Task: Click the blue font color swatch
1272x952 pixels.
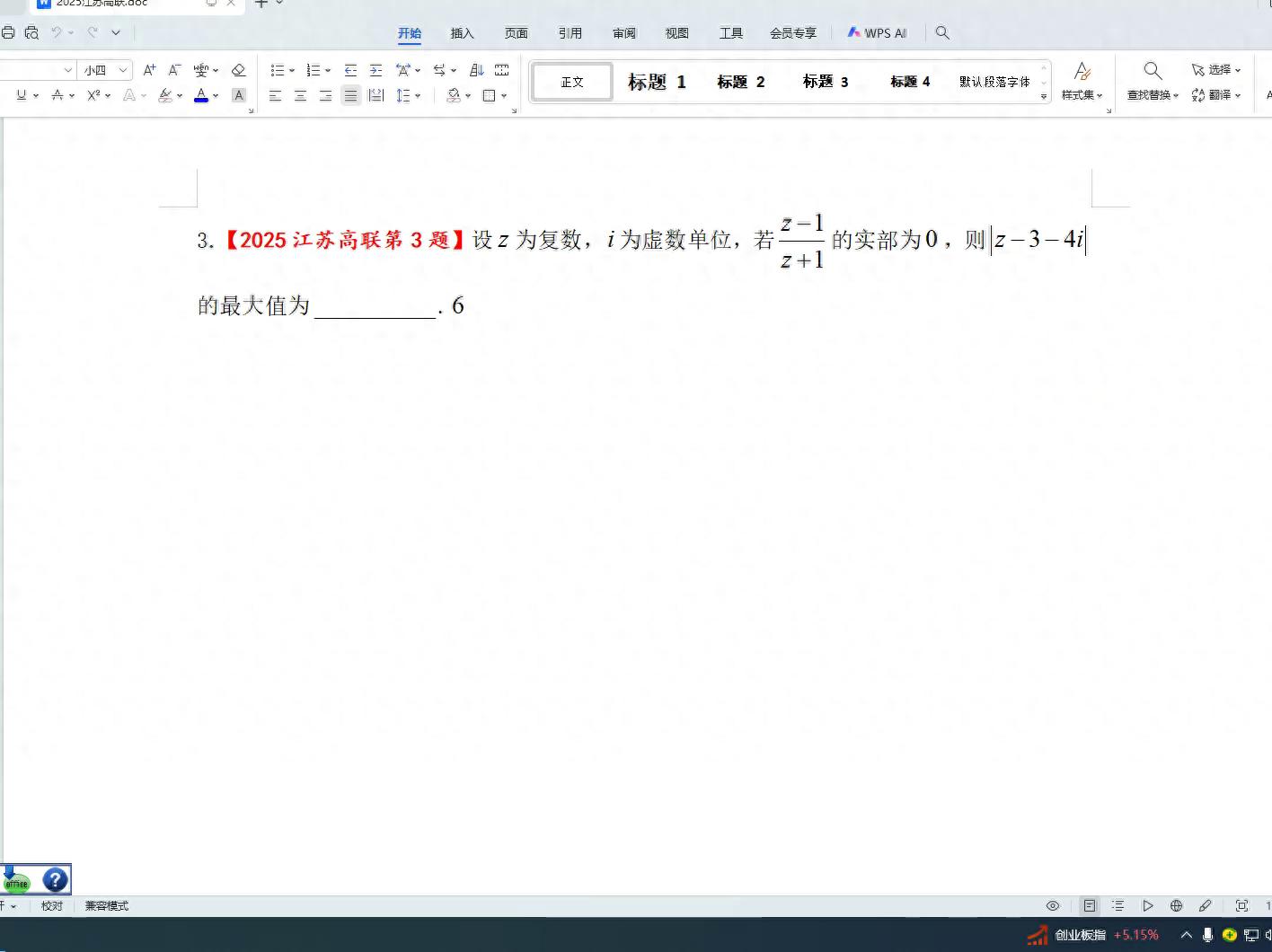Action: pos(199,95)
